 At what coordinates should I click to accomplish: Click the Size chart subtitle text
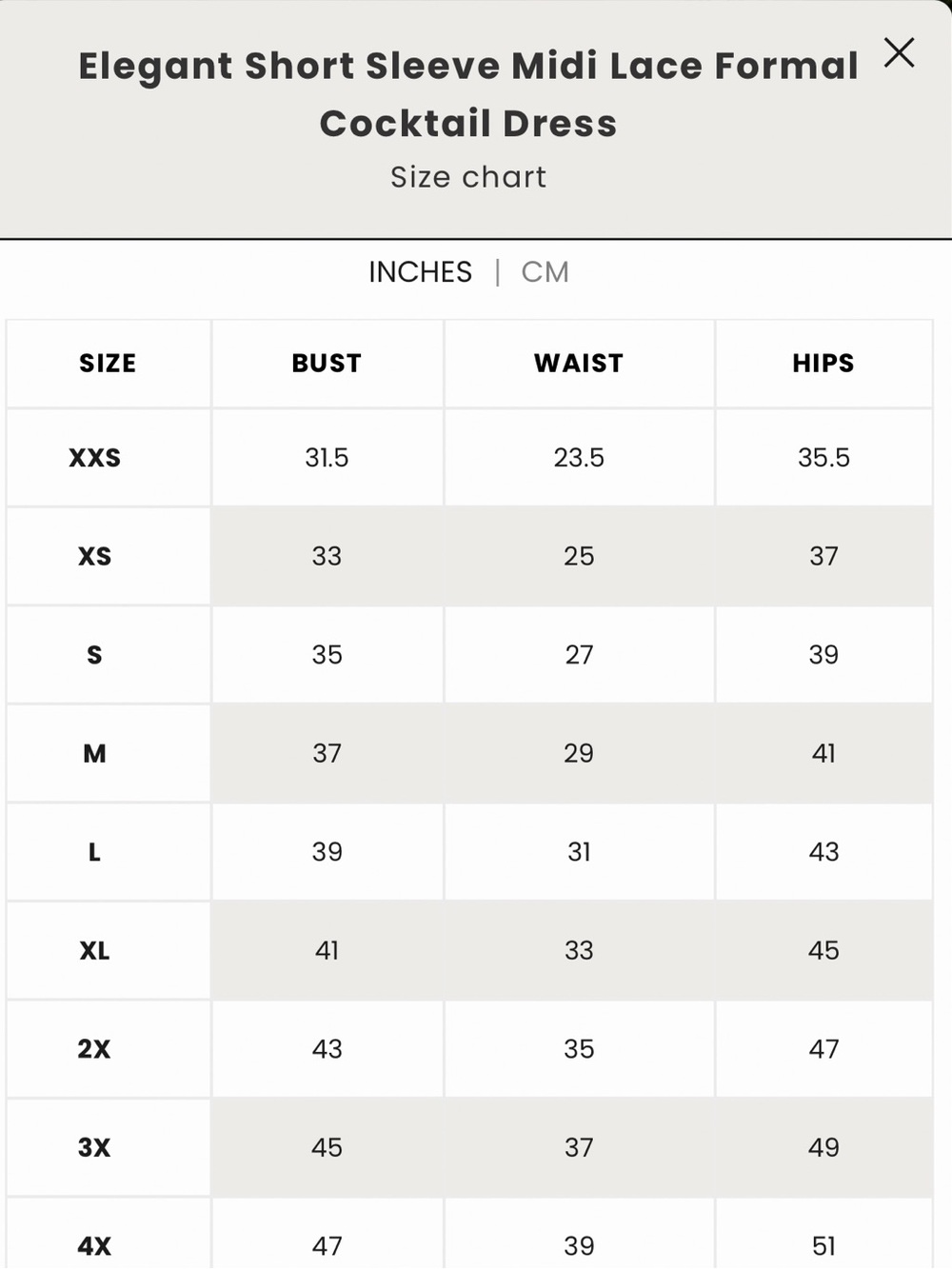tap(468, 177)
